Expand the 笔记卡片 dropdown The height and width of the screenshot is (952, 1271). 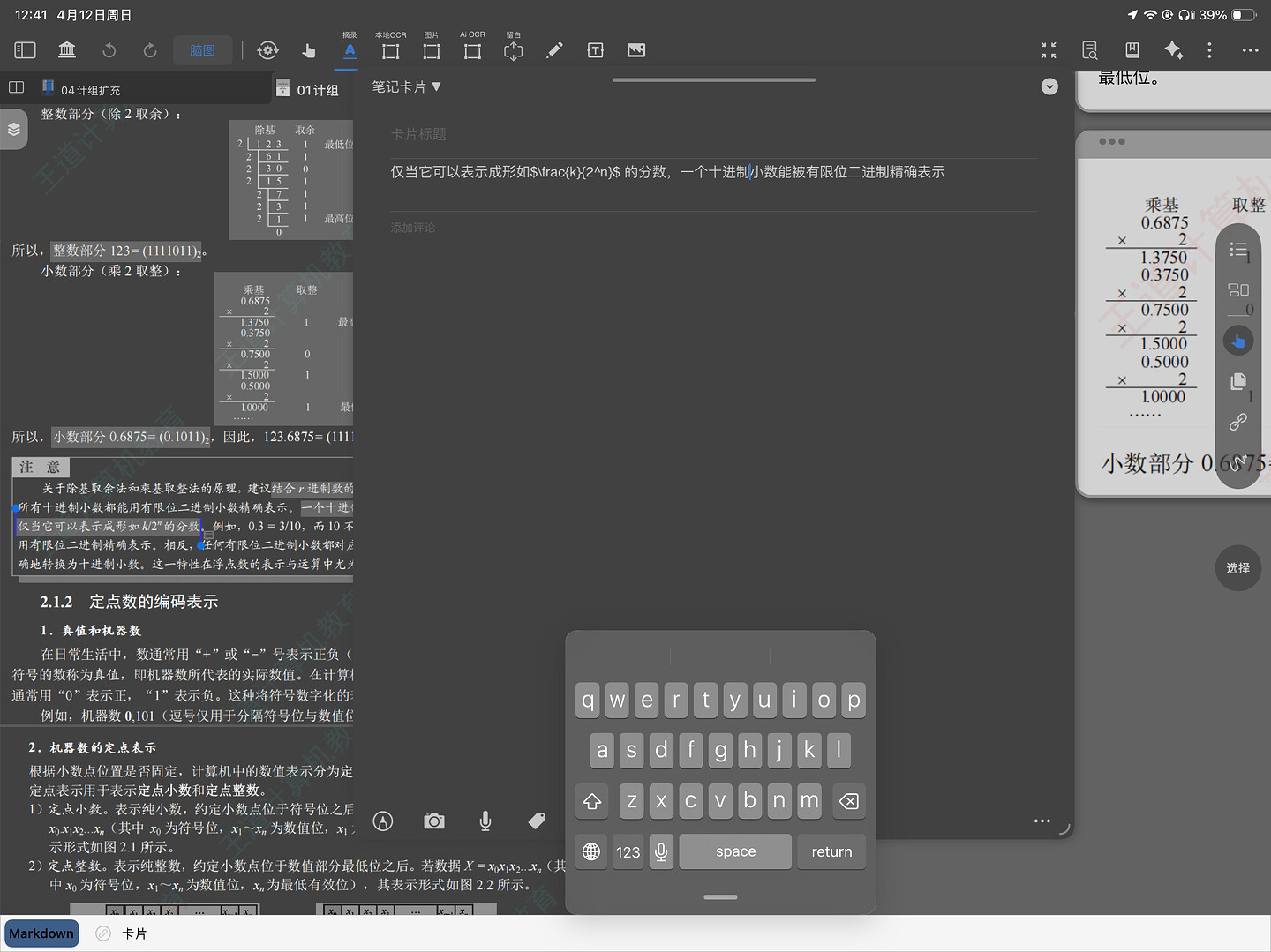[406, 86]
